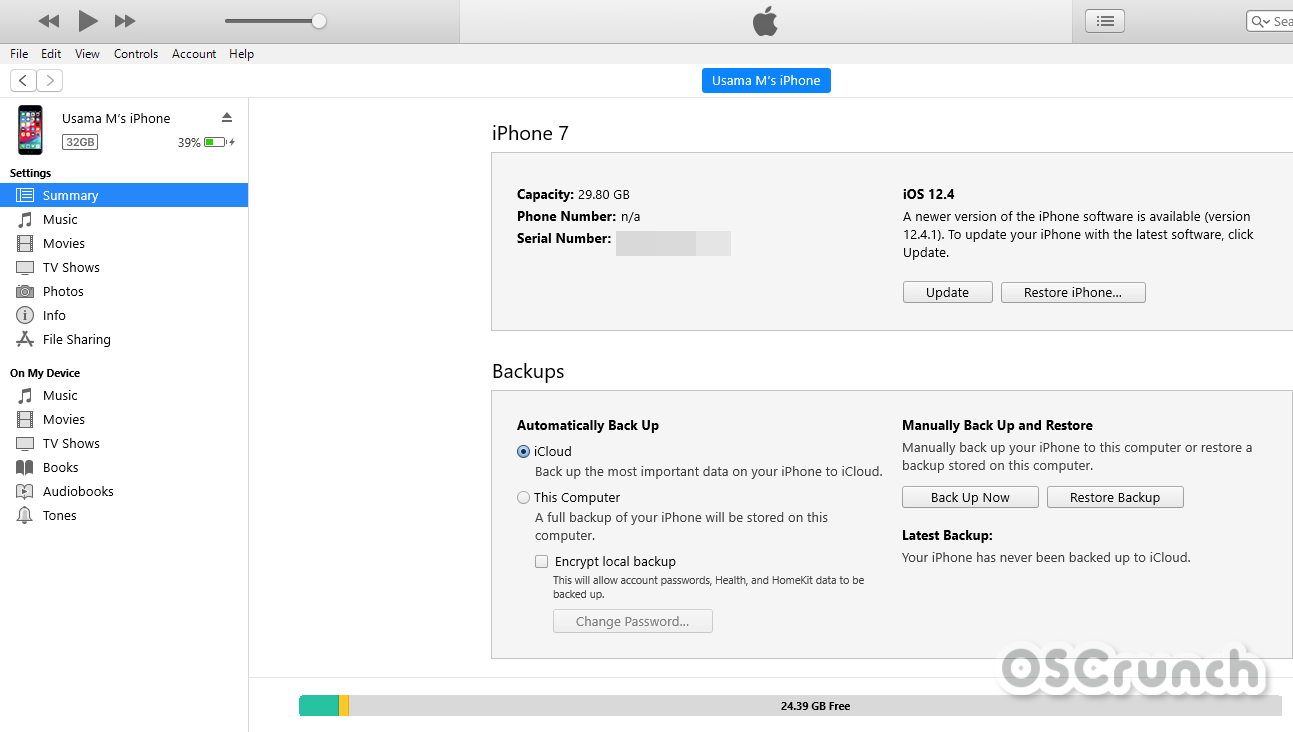Click the On My Device Music icon
This screenshot has width=1293, height=732.
(25, 395)
